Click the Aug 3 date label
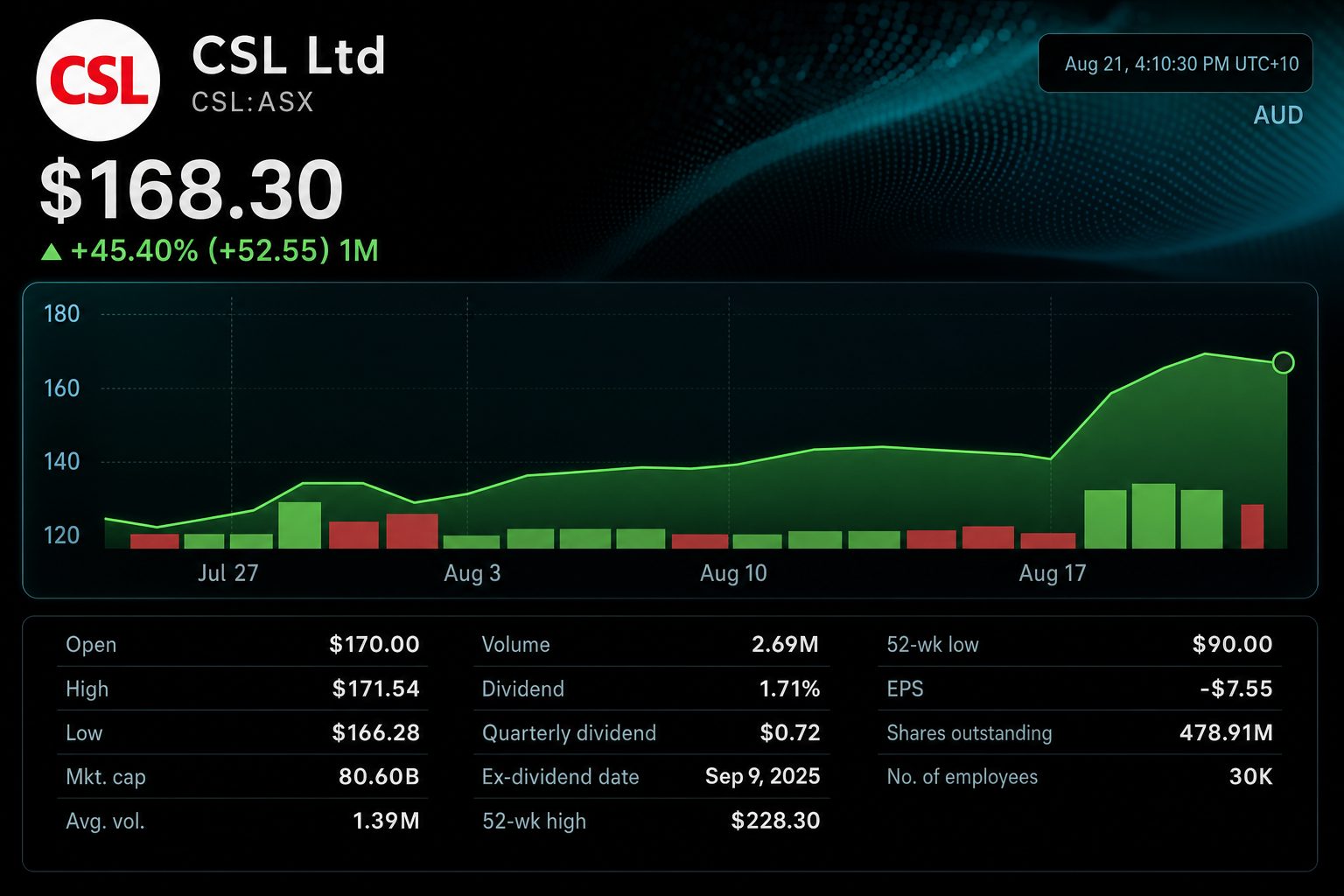 pyautogui.click(x=472, y=573)
